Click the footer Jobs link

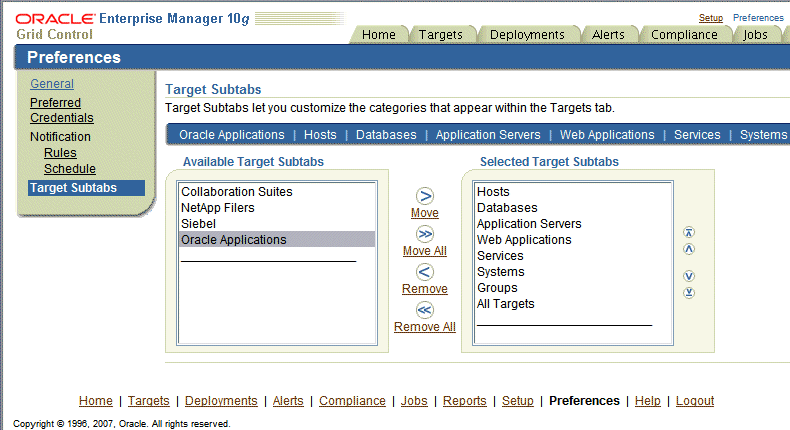[x=414, y=401]
